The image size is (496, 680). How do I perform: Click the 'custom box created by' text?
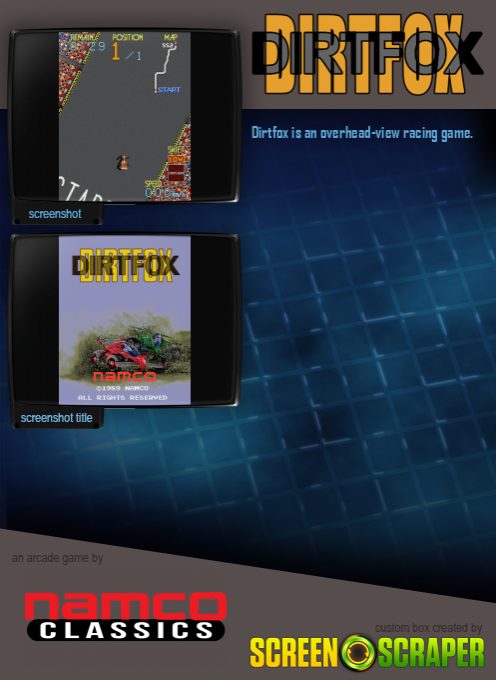(x=428, y=628)
